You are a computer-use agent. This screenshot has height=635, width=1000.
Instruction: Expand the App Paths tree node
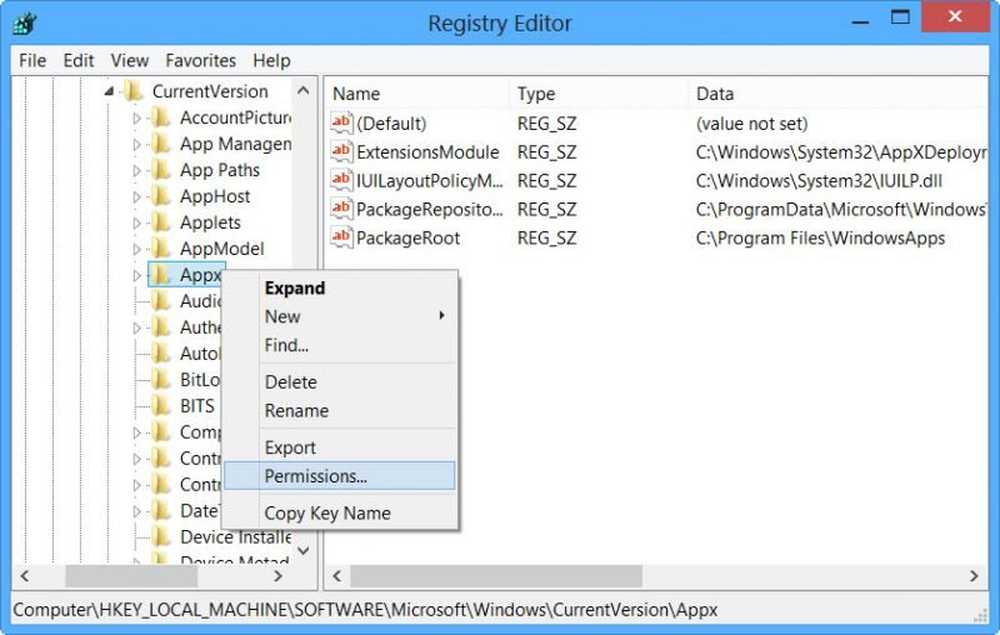coord(136,170)
